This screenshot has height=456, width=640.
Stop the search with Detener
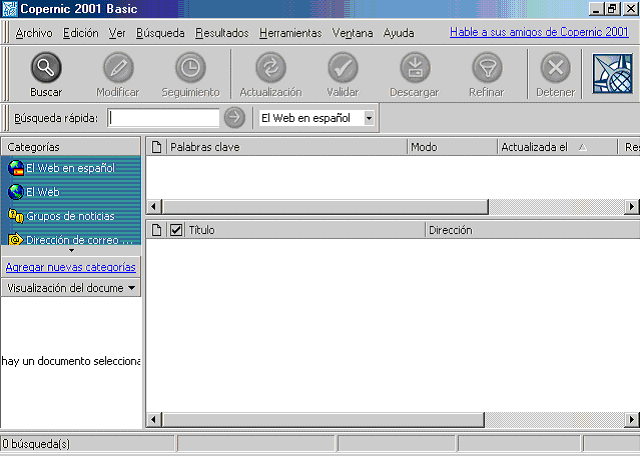[x=556, y=74]
